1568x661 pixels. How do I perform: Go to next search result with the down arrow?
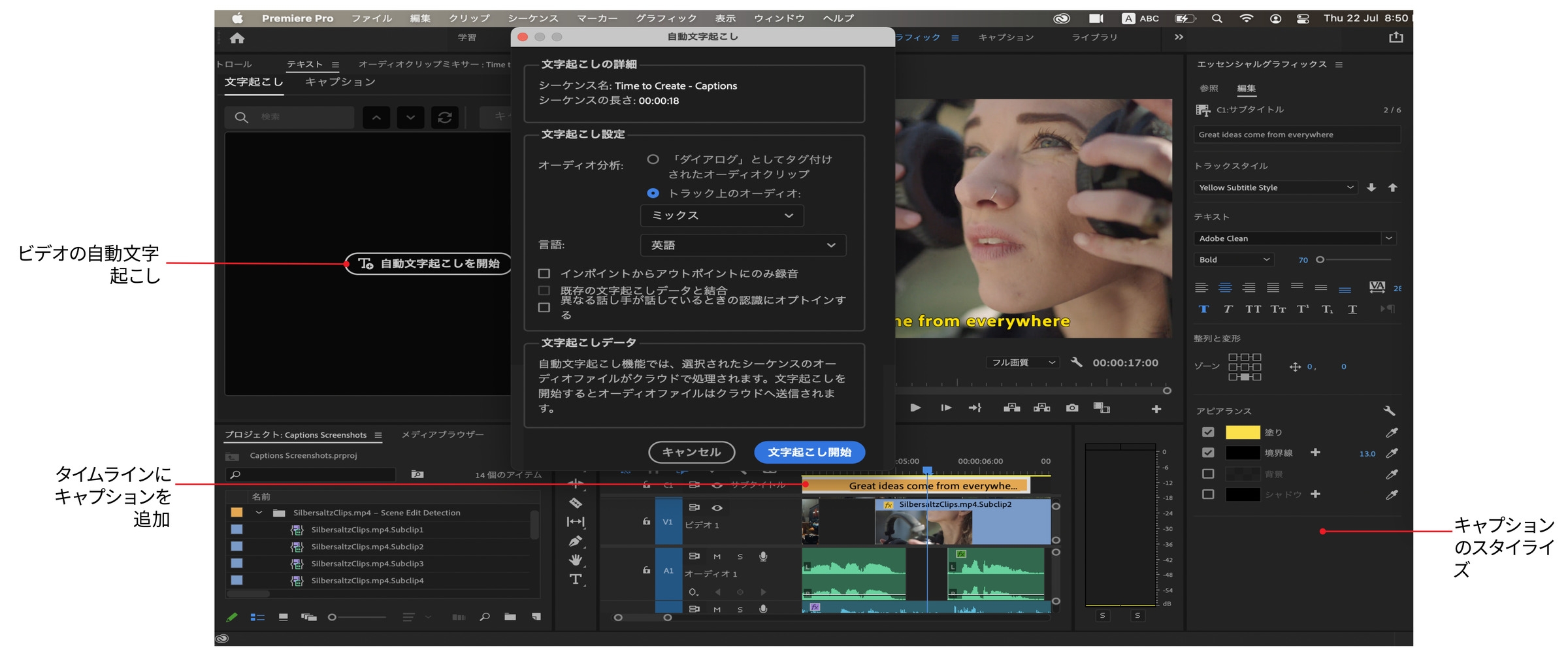410,118
